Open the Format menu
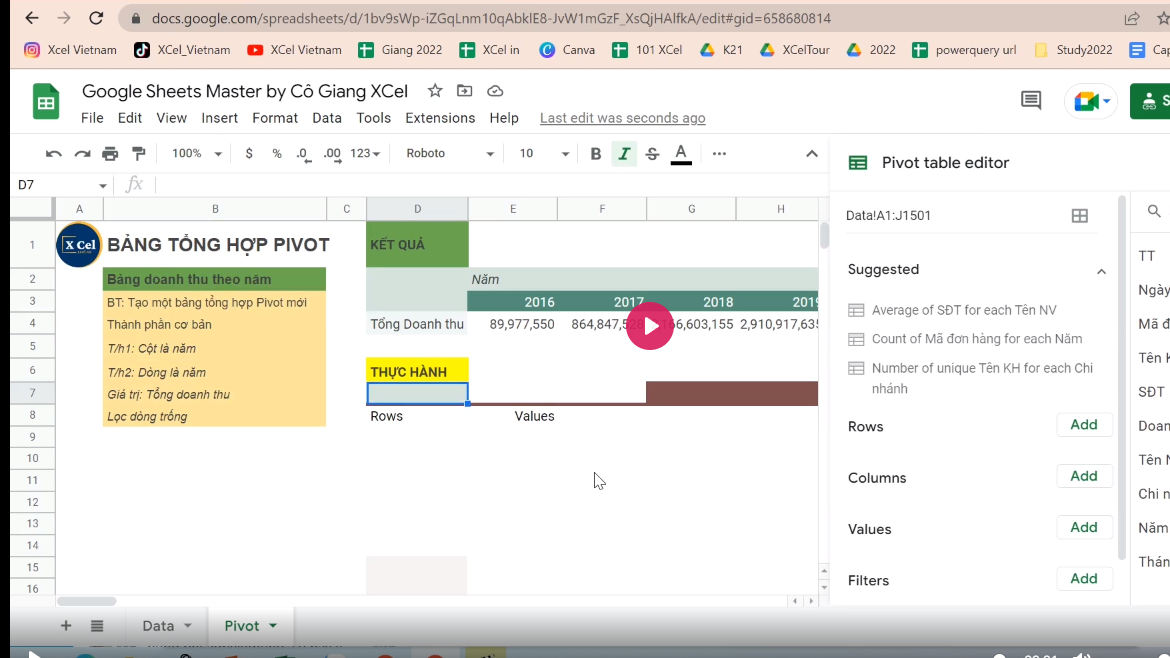This screenshot has height=658, width=1170. pos(275,118)
